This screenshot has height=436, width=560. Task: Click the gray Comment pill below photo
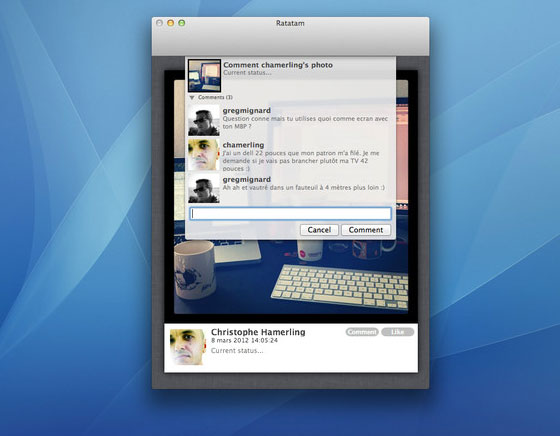362,332
